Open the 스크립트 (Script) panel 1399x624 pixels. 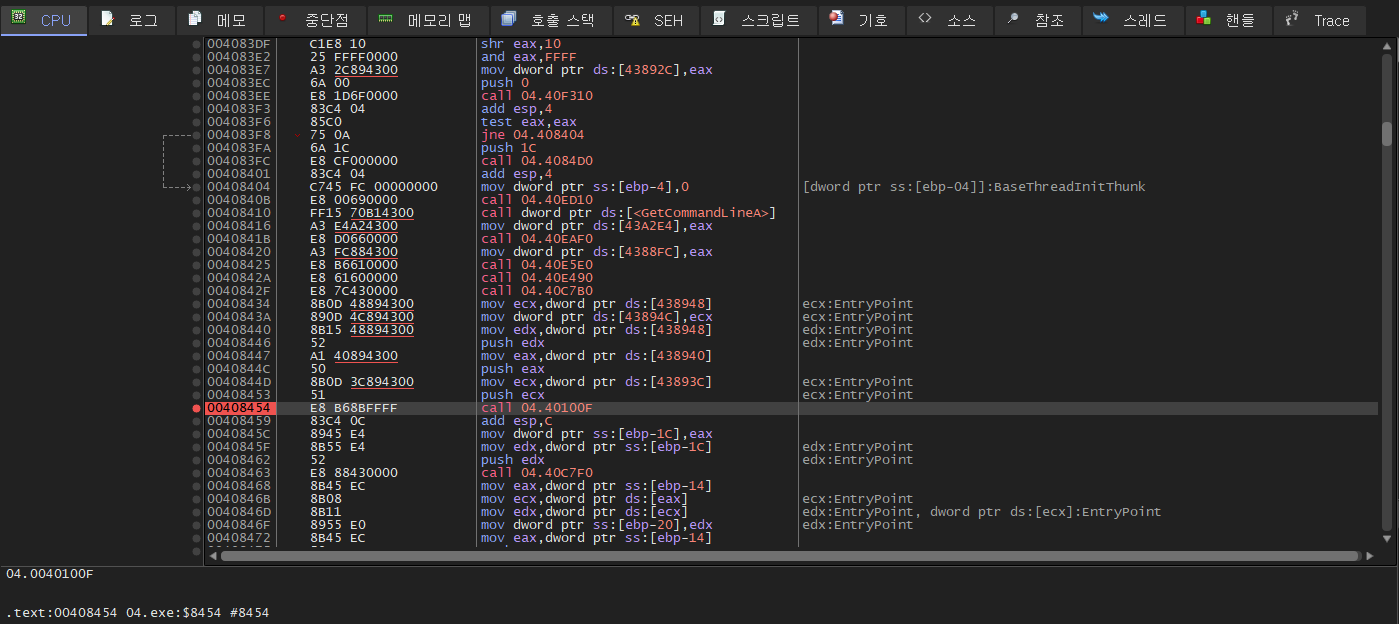tap(759, 19)
